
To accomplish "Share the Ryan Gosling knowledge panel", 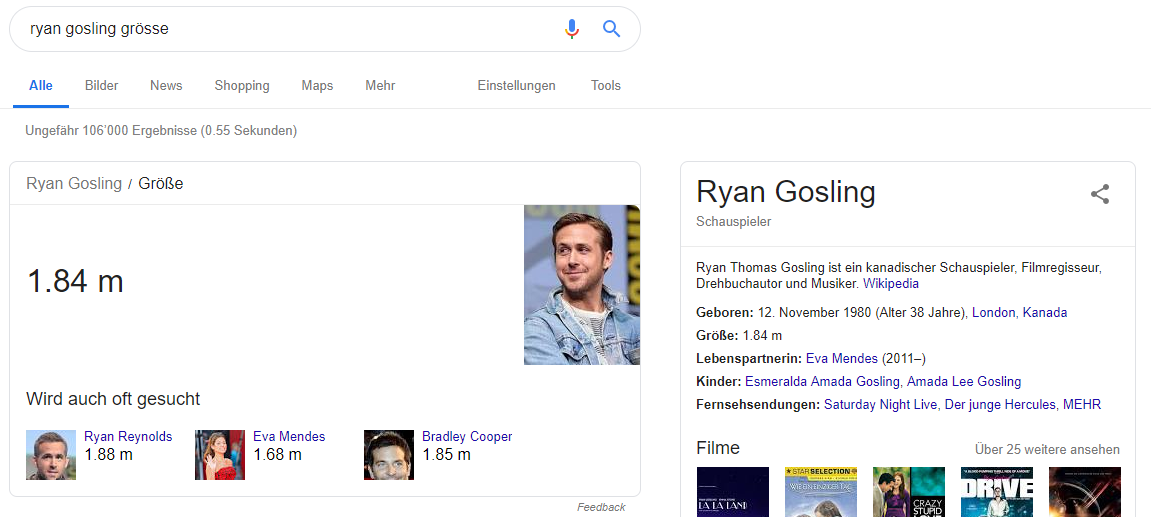I will tap(1100, 194).
